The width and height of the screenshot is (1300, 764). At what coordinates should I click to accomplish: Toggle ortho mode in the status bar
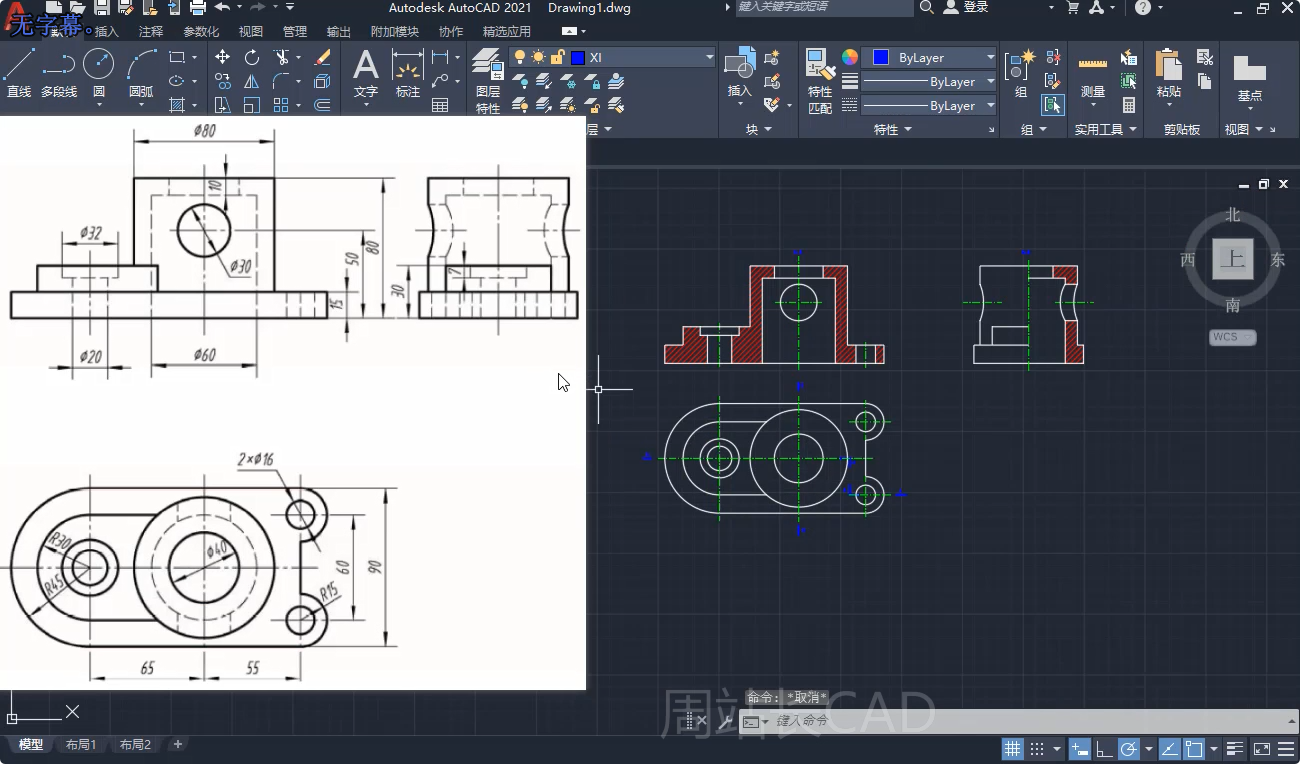pyautogui.click(x=1104, y=749)
